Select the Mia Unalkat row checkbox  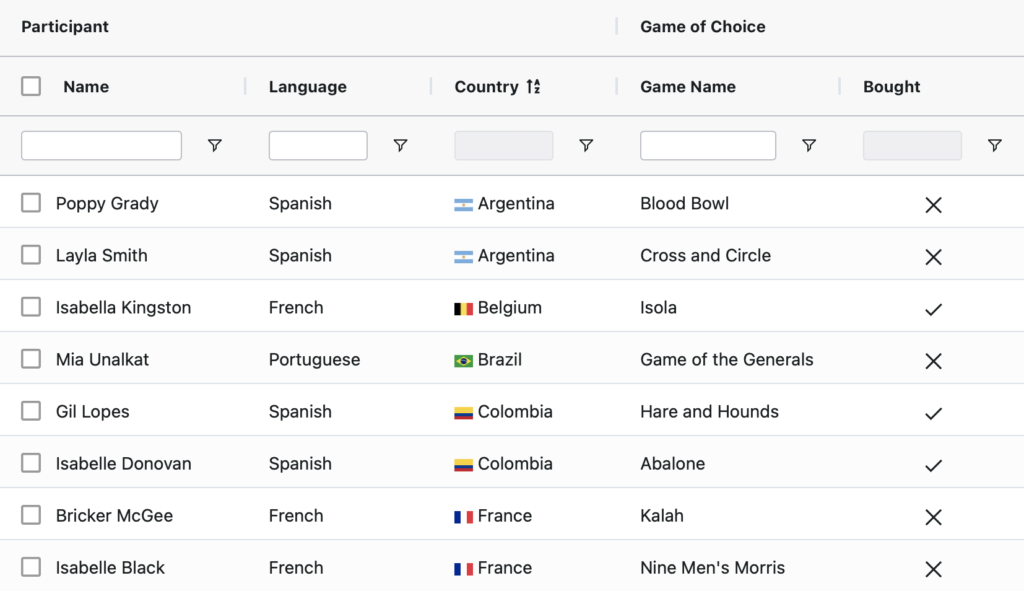click(x=31, y=360)
